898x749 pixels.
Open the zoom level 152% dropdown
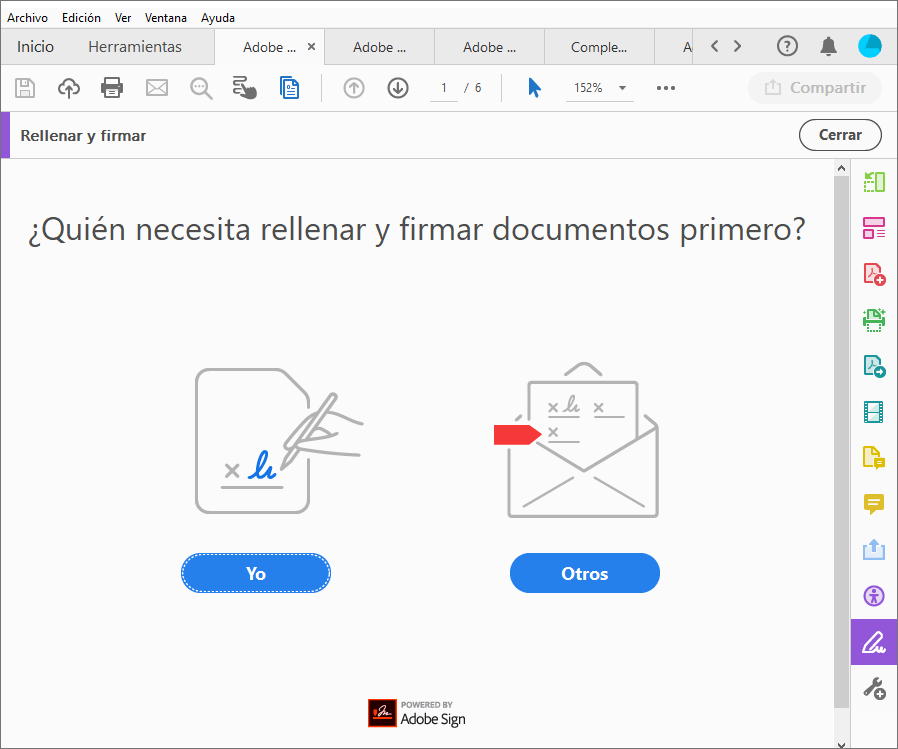click(x=598, y=88)
